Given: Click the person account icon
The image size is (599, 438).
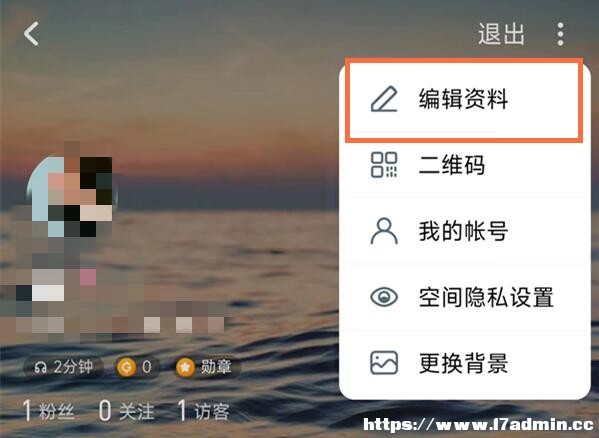Looking at the screenshot, I should [x=384, y=231].
